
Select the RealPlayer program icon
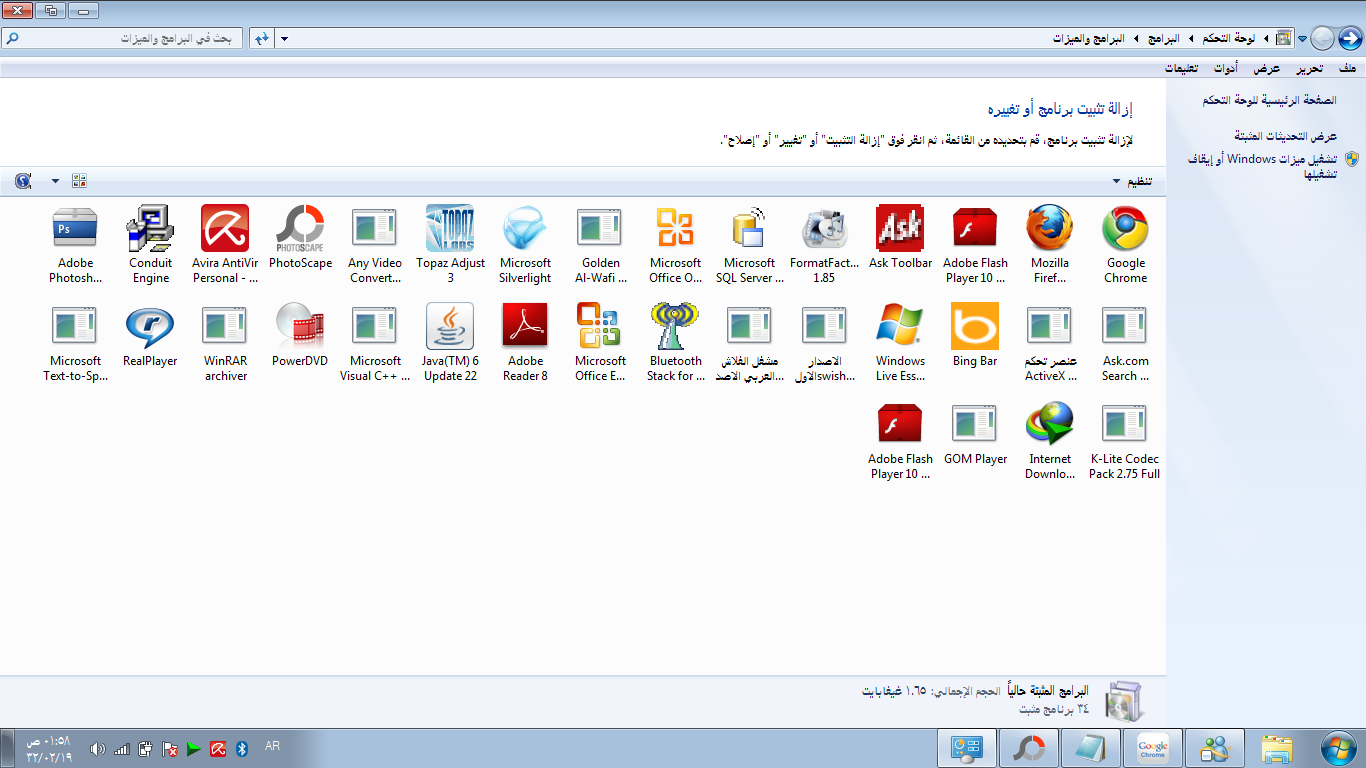pyautogui.click(x=150, y=327)
